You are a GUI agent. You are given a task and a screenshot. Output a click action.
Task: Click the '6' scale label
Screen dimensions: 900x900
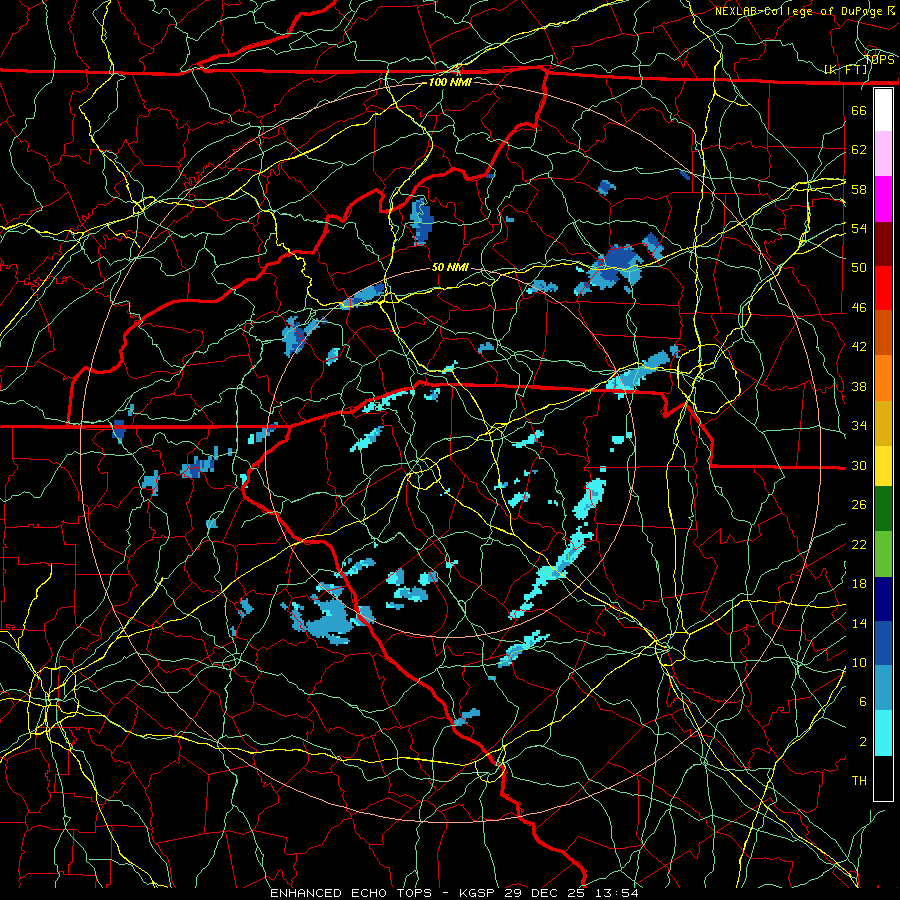click(863, 702)
